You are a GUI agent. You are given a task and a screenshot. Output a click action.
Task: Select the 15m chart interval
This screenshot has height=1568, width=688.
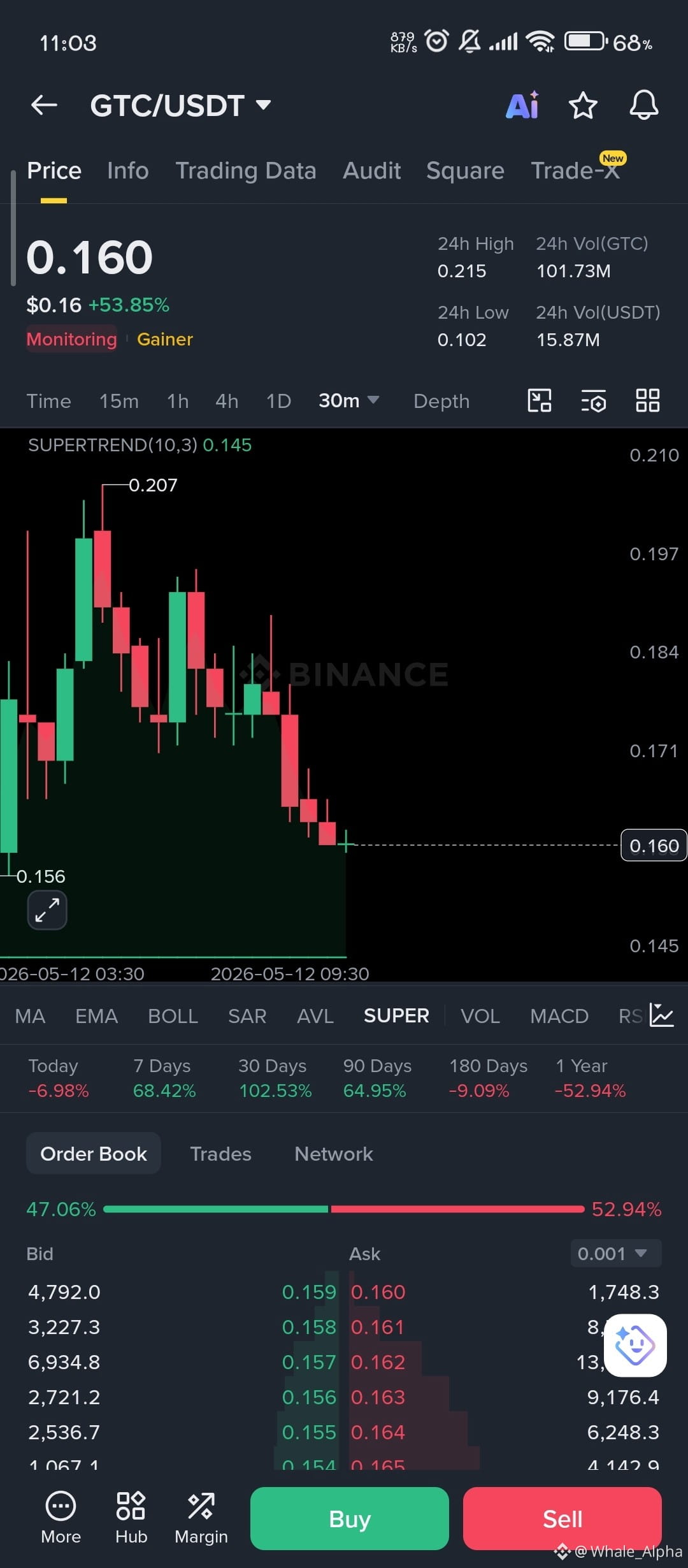tap(118, 401)
